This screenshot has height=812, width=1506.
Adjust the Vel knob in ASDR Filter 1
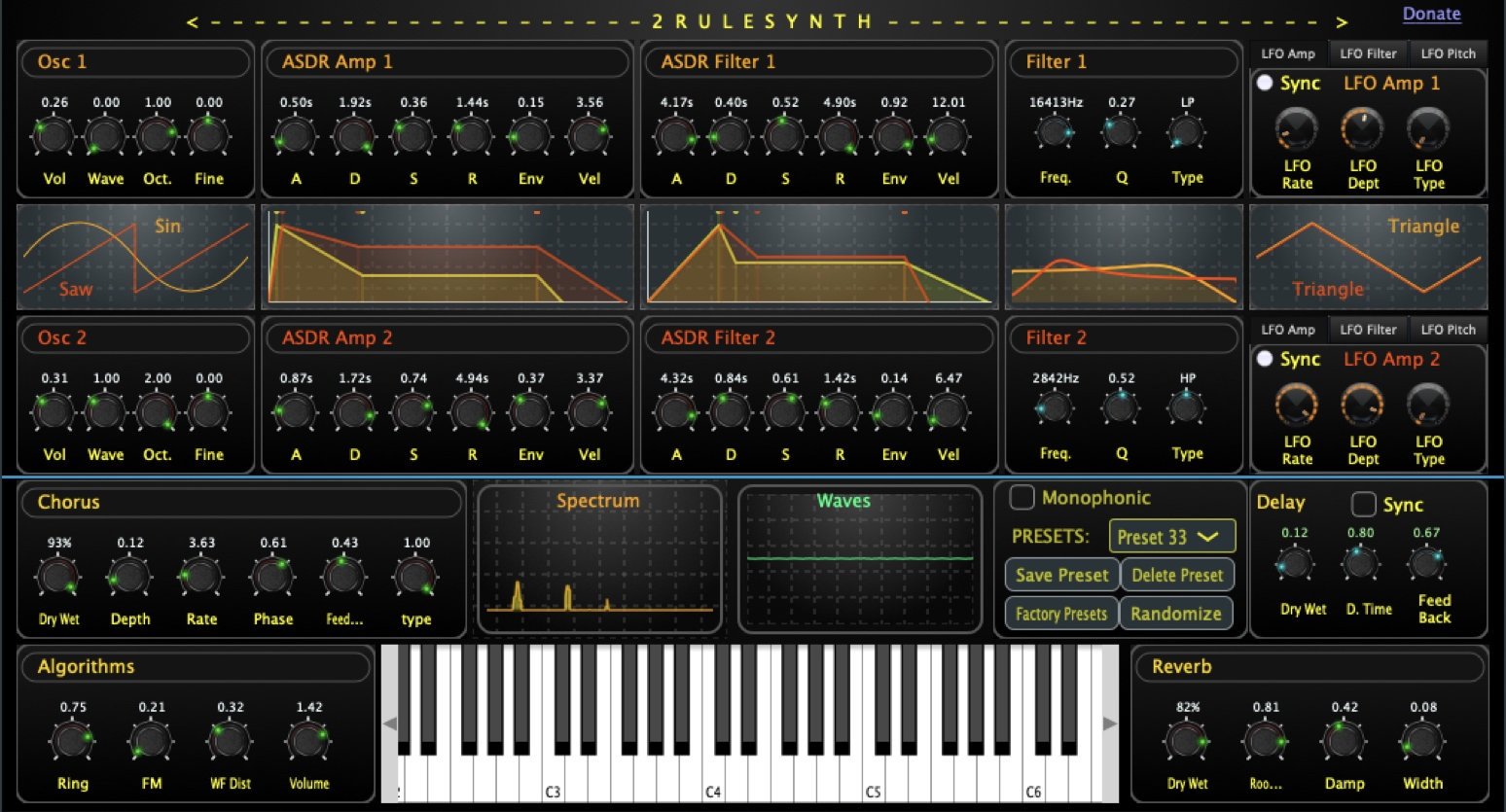[x=950, y=136]
